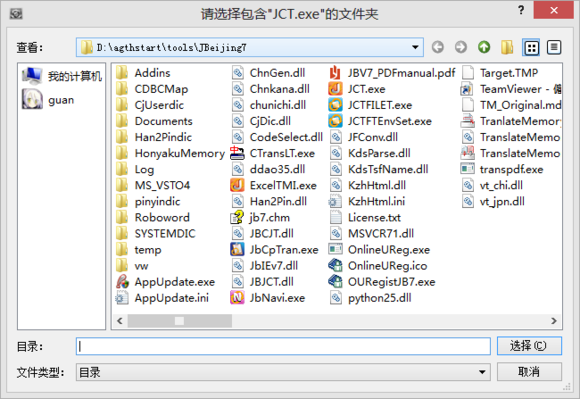Click the scrollbar left arrow
Screen dimensions: 580x399
[x=119, y=321]
